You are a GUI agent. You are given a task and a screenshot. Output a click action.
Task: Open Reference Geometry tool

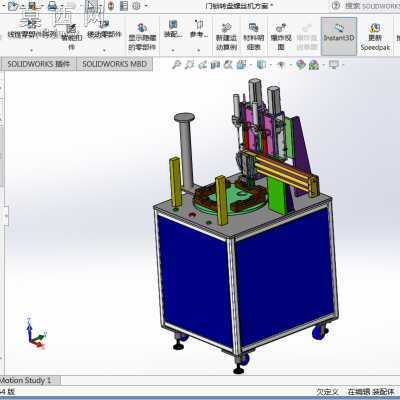pos(199,29)
